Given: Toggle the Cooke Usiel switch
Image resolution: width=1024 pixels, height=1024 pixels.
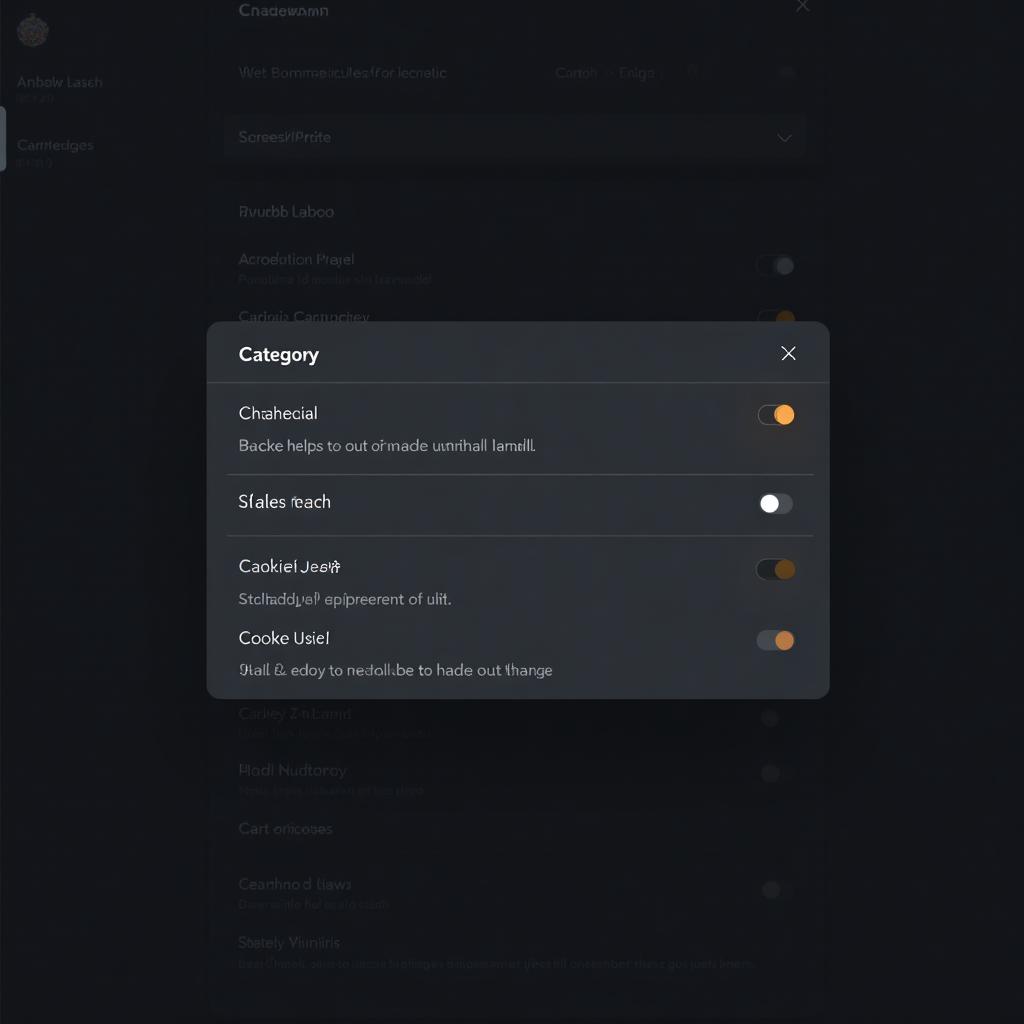Looking at the screenshot, I should [774, 639].
